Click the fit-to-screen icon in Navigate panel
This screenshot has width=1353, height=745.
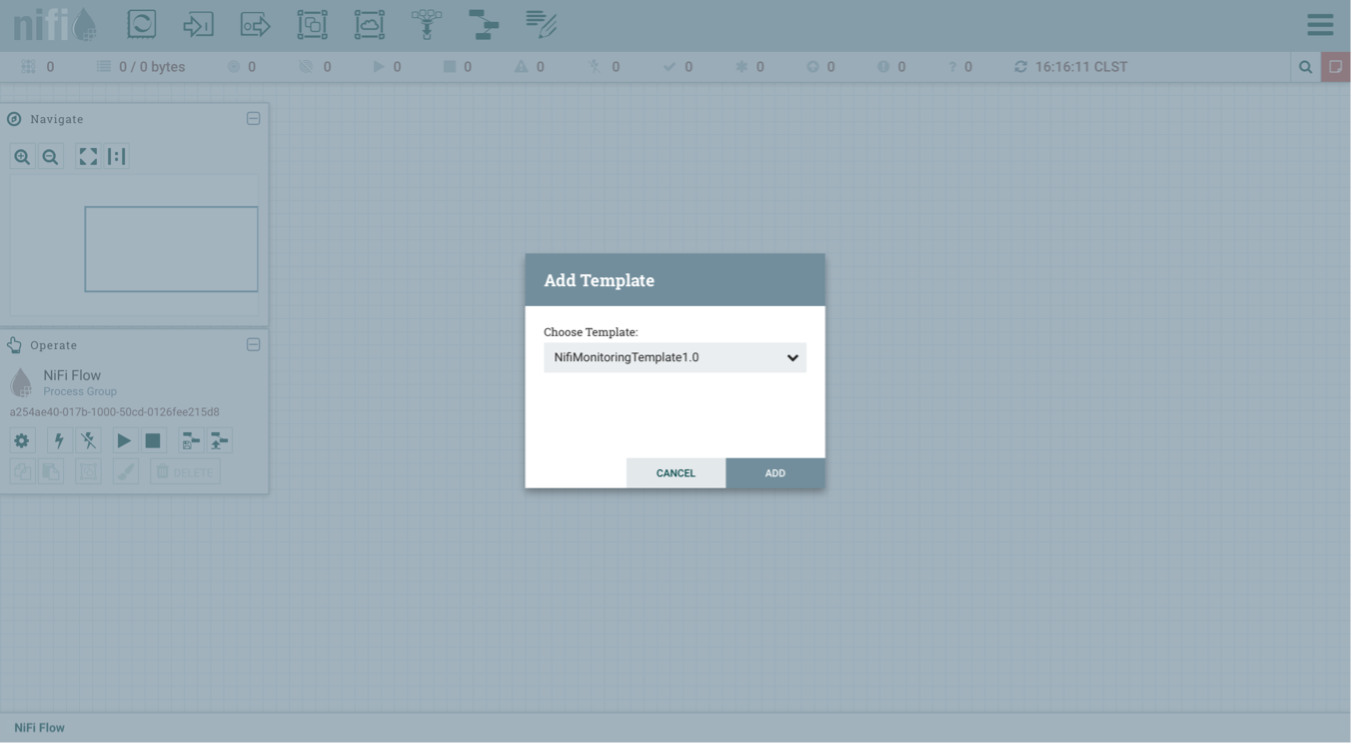88,156
